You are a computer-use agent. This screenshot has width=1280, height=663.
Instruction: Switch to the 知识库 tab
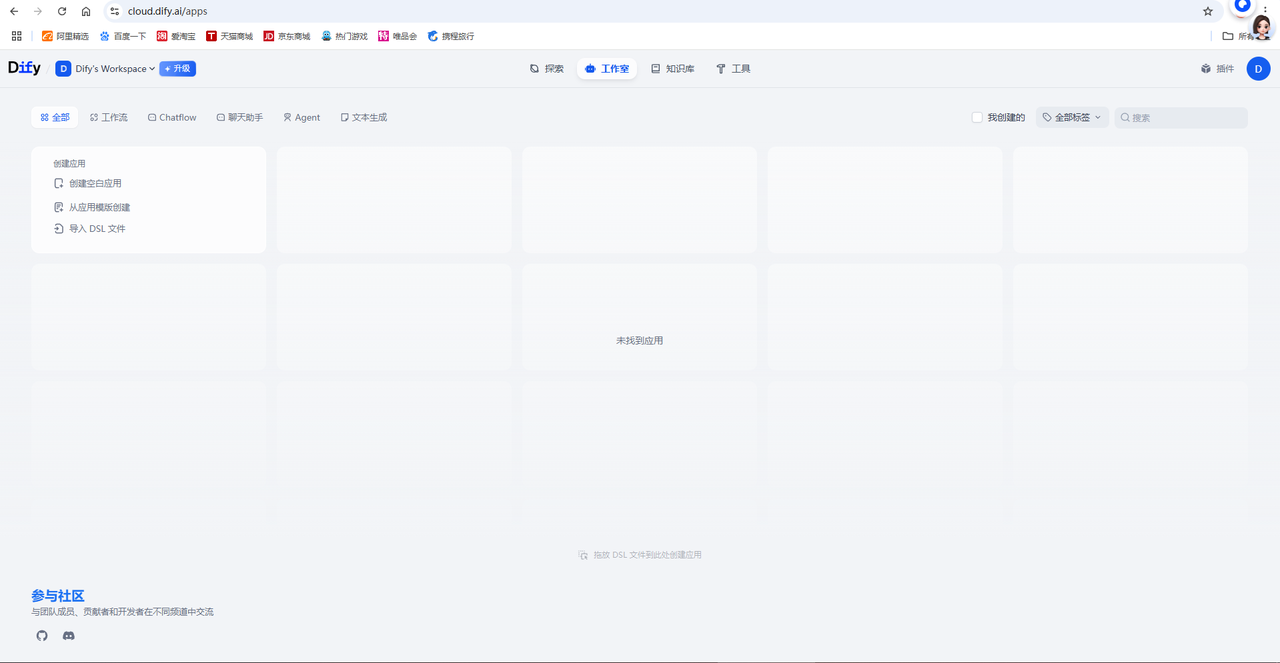[x=672, y=69]
